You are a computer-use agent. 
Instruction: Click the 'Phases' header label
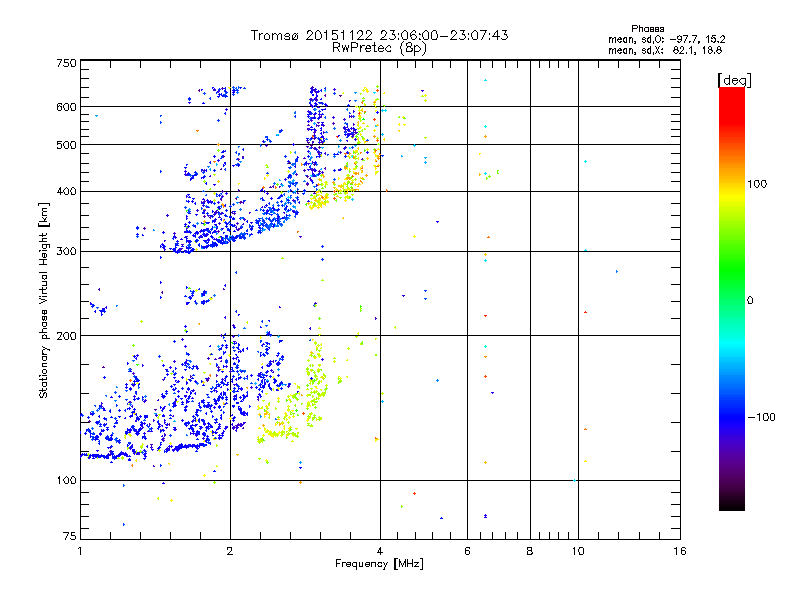tap(647, 29)
